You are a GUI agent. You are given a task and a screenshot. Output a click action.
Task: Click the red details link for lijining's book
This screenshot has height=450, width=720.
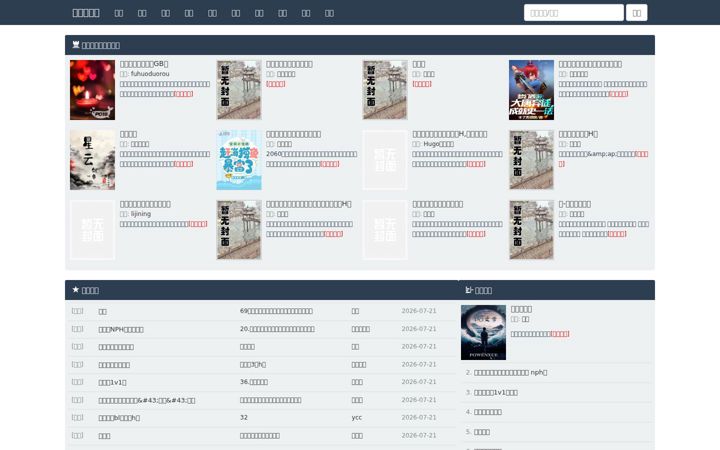pyautogui.click(x=198, y=224)
